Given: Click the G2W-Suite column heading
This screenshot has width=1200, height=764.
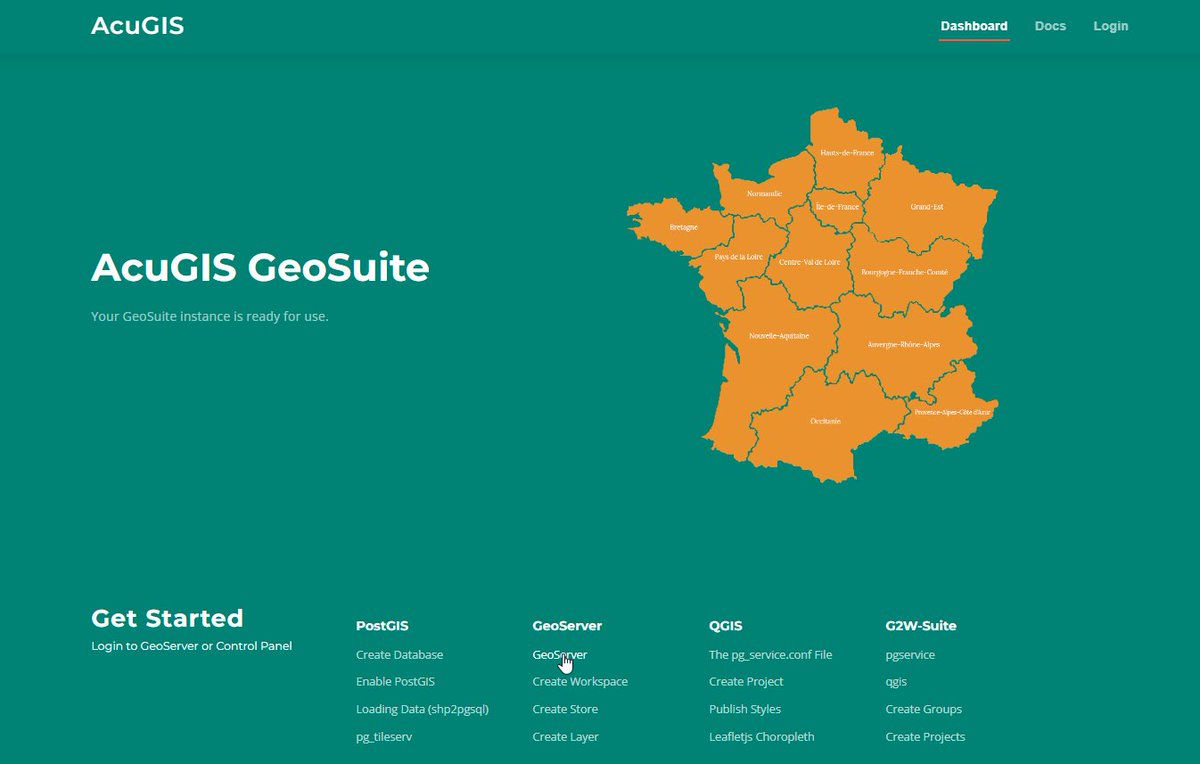Looking at the screenshot, I should [921, 626].
